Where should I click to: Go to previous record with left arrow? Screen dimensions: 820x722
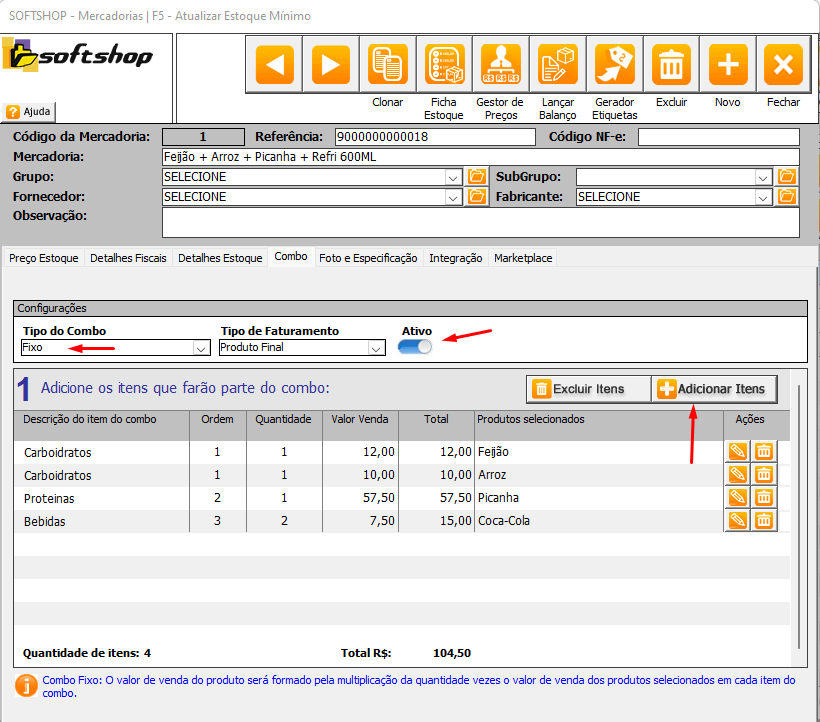click(274, 66)
